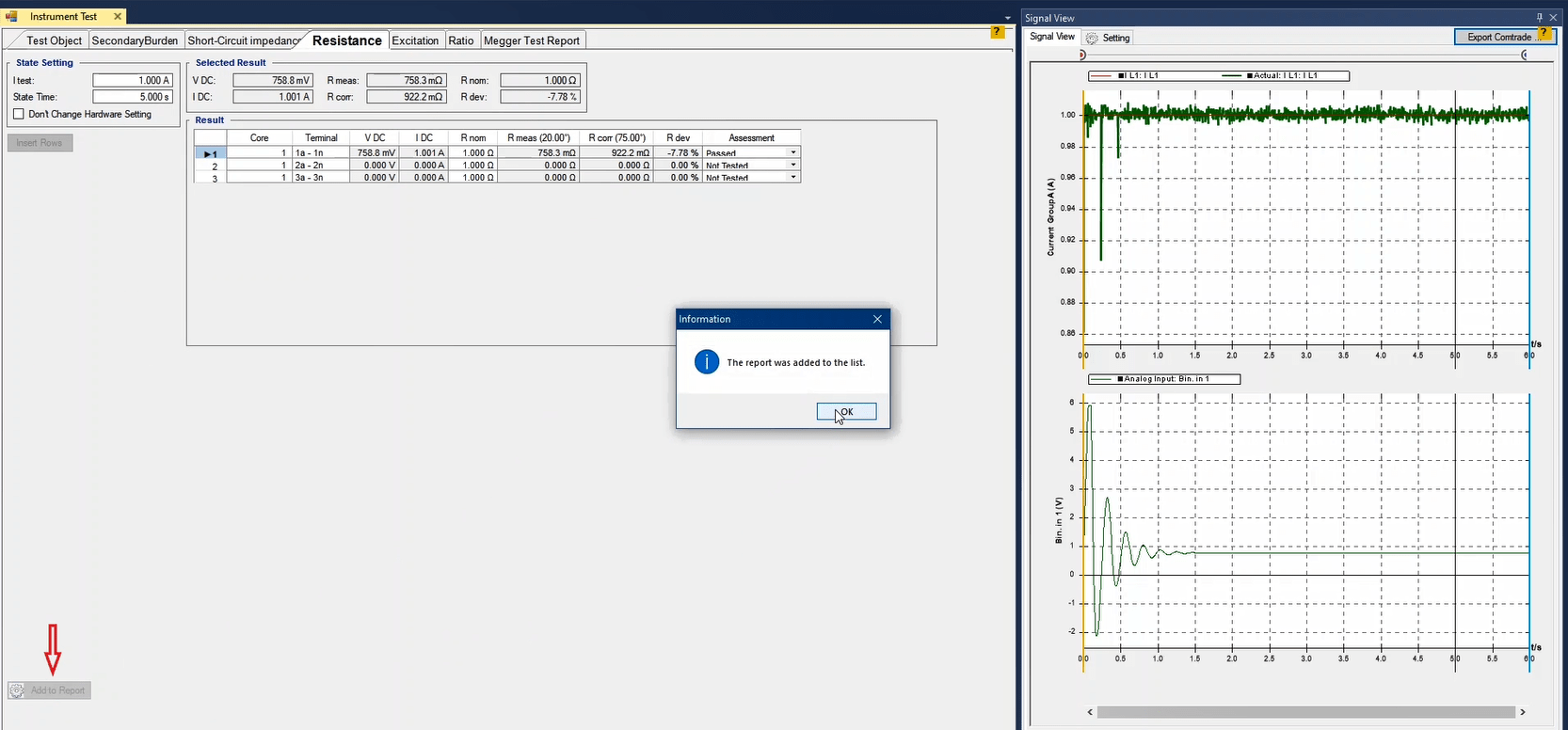Switch to the Excitation tab
Viewport: 1568px width, 730px height.
pos(415,40)
